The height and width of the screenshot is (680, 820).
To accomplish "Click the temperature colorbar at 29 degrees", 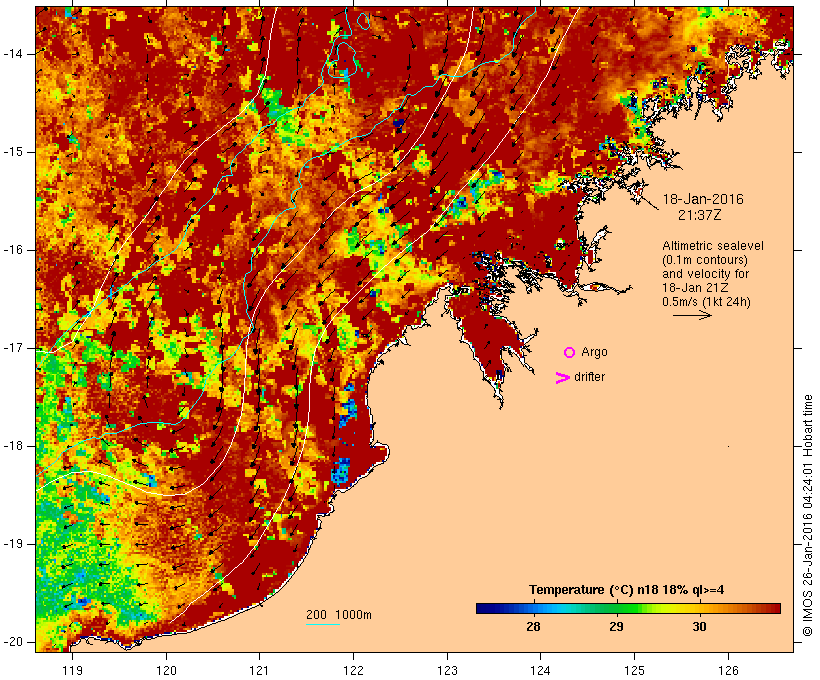I will click(x=617, y=608).
